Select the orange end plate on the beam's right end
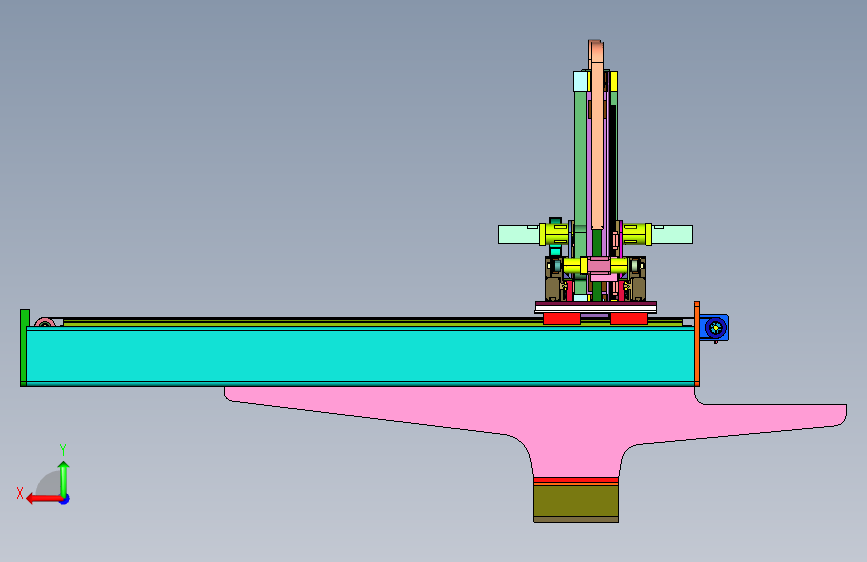Viewport: 867px width, 562px height. pos(697,344)
